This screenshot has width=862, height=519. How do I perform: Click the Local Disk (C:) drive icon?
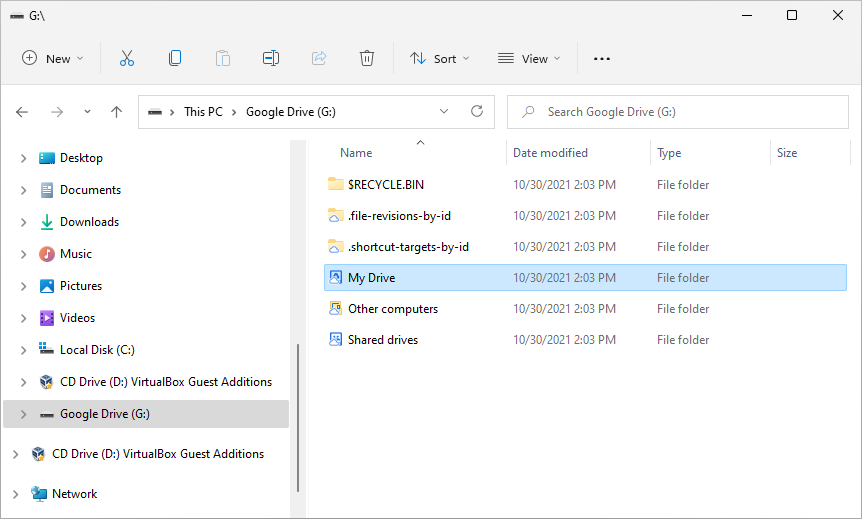(x=47, y=349)
